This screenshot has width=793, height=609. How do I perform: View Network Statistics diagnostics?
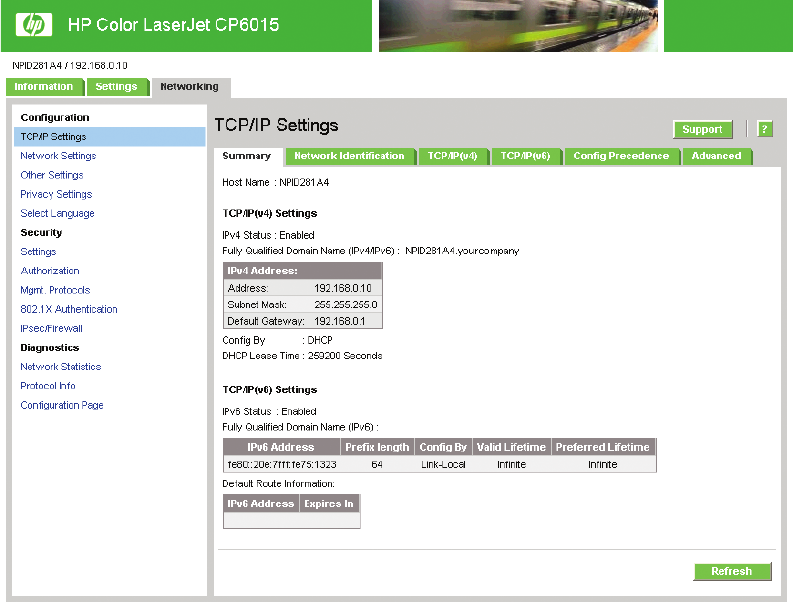coord(61,367)
